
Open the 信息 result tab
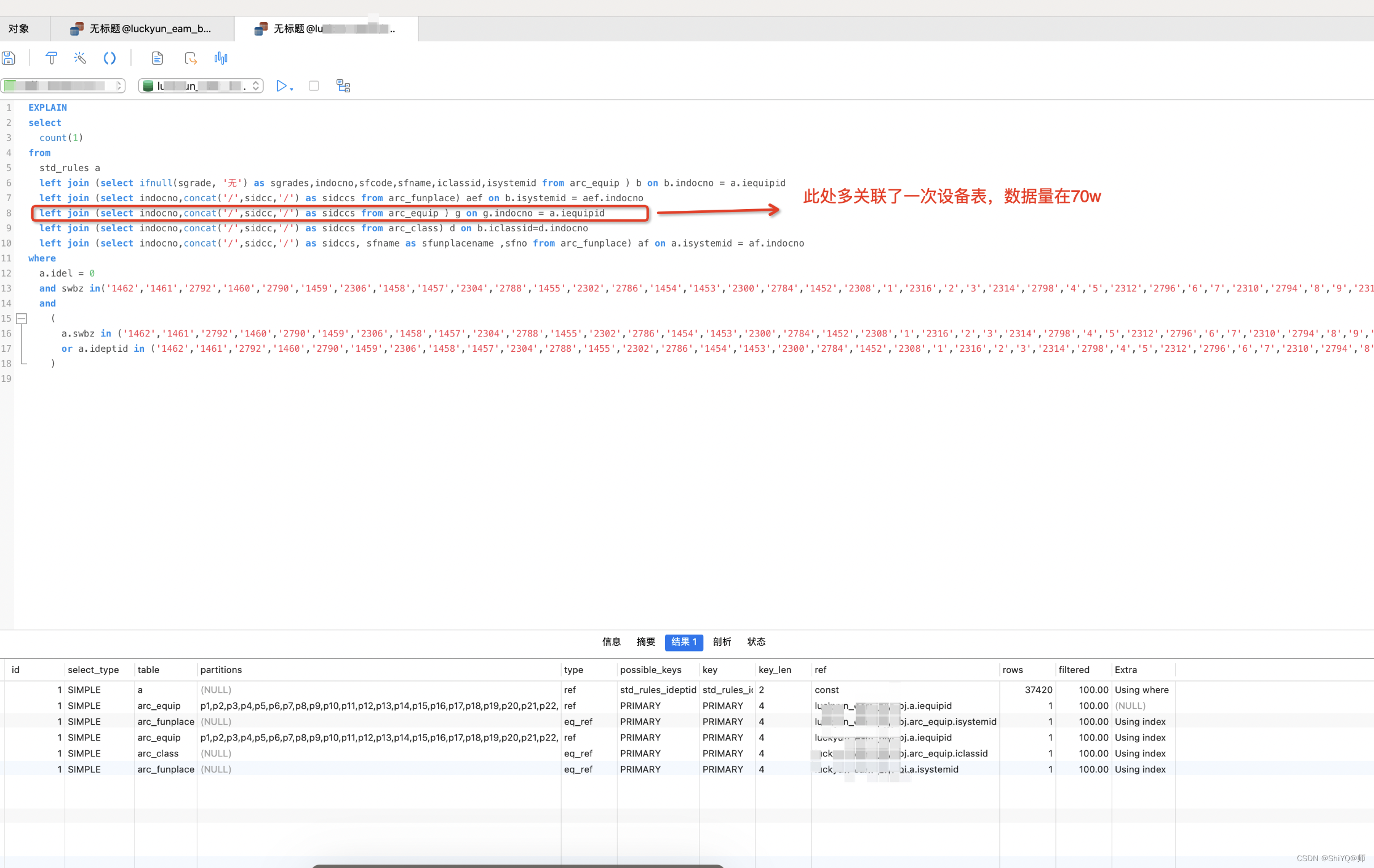(611, 641)
